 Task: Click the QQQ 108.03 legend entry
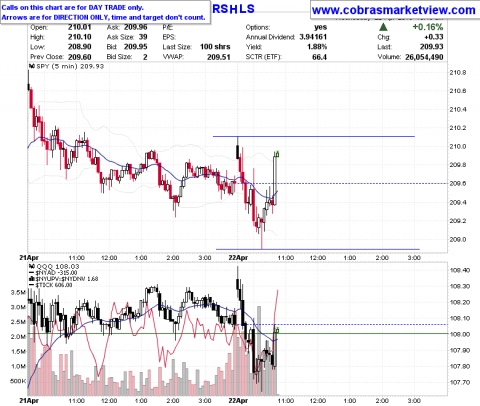54,267
